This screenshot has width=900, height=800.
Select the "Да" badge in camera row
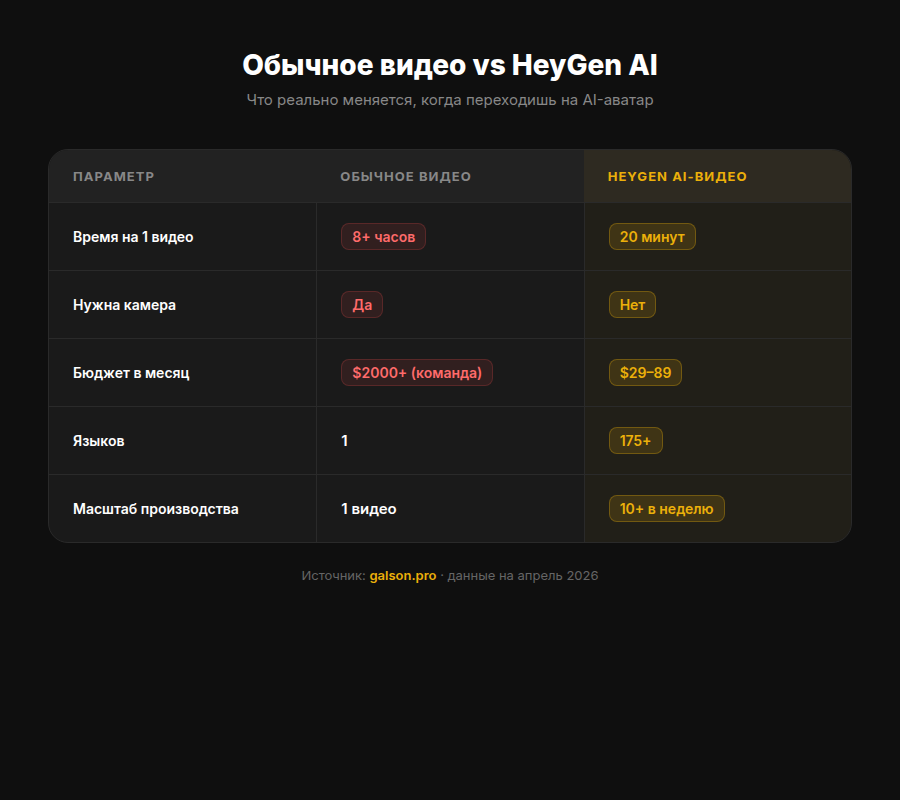click(361, 305)
